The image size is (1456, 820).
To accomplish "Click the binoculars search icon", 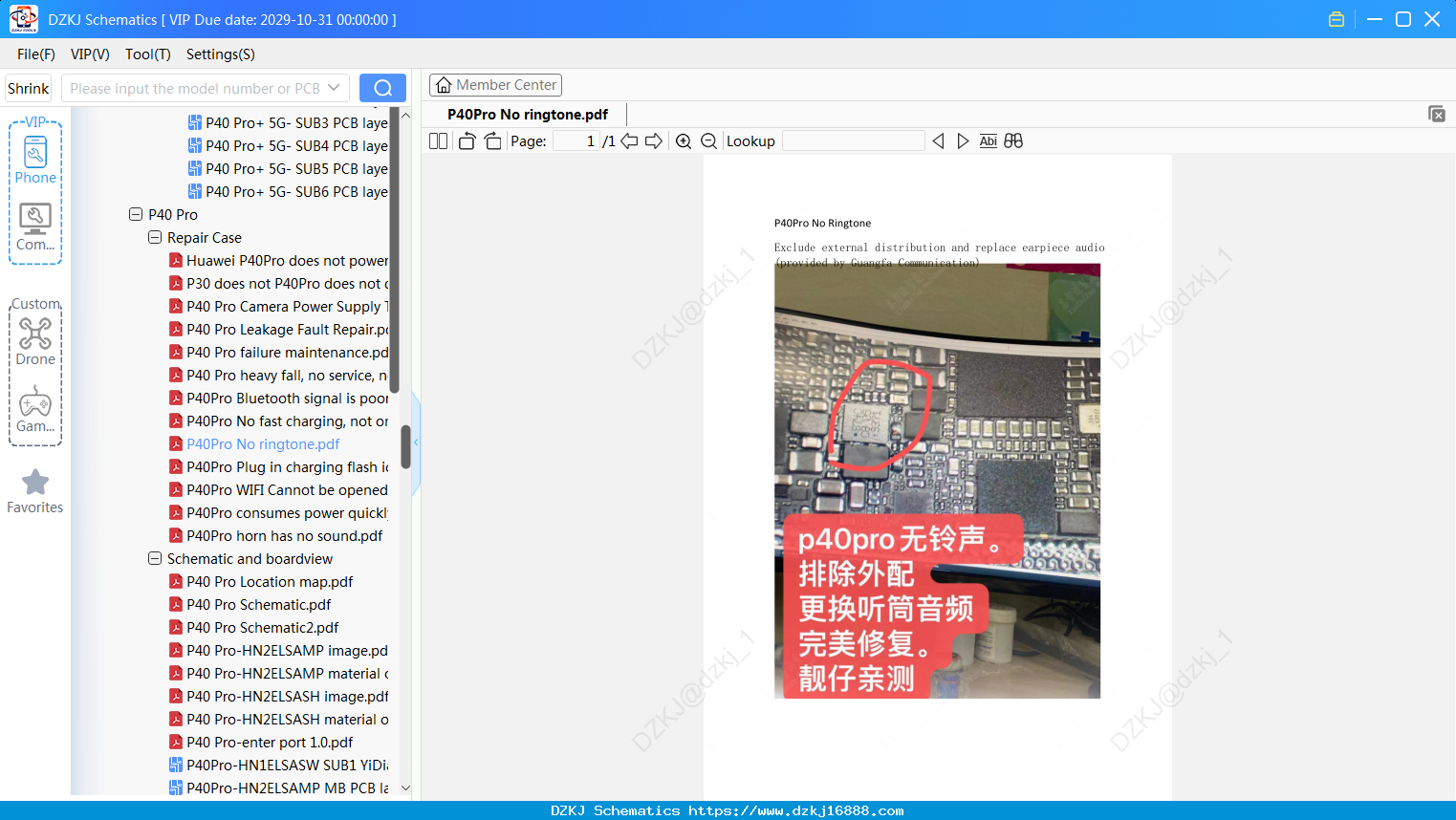I will click(1013, 141).
